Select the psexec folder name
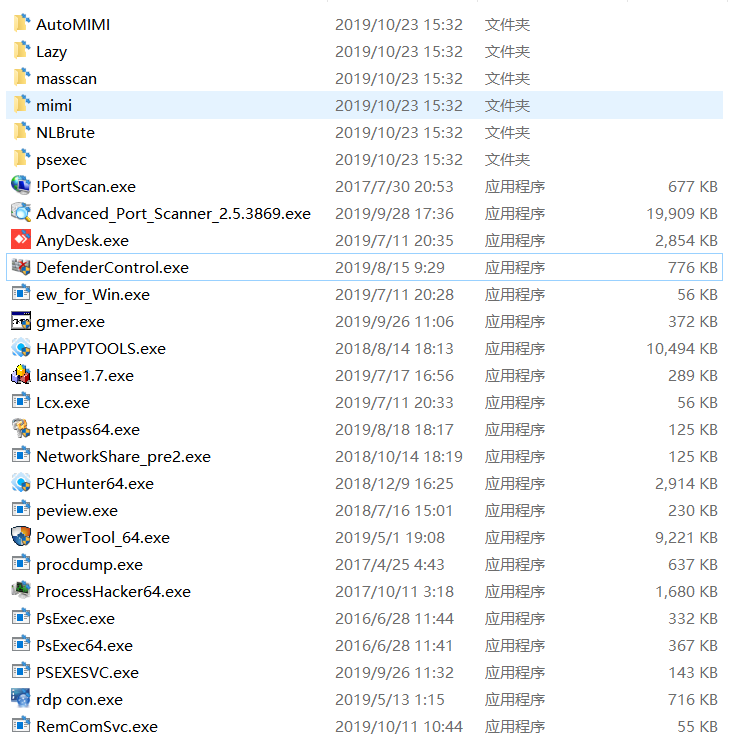Screen dimensions: 751x756 click(62, 160)
